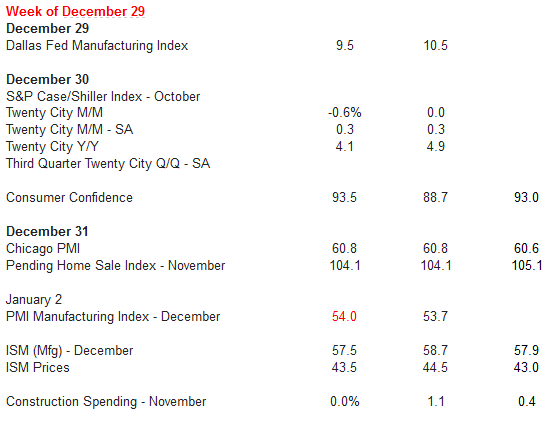
Task: Click the 44.5 ISM Prices value
Action: point(435,368)
